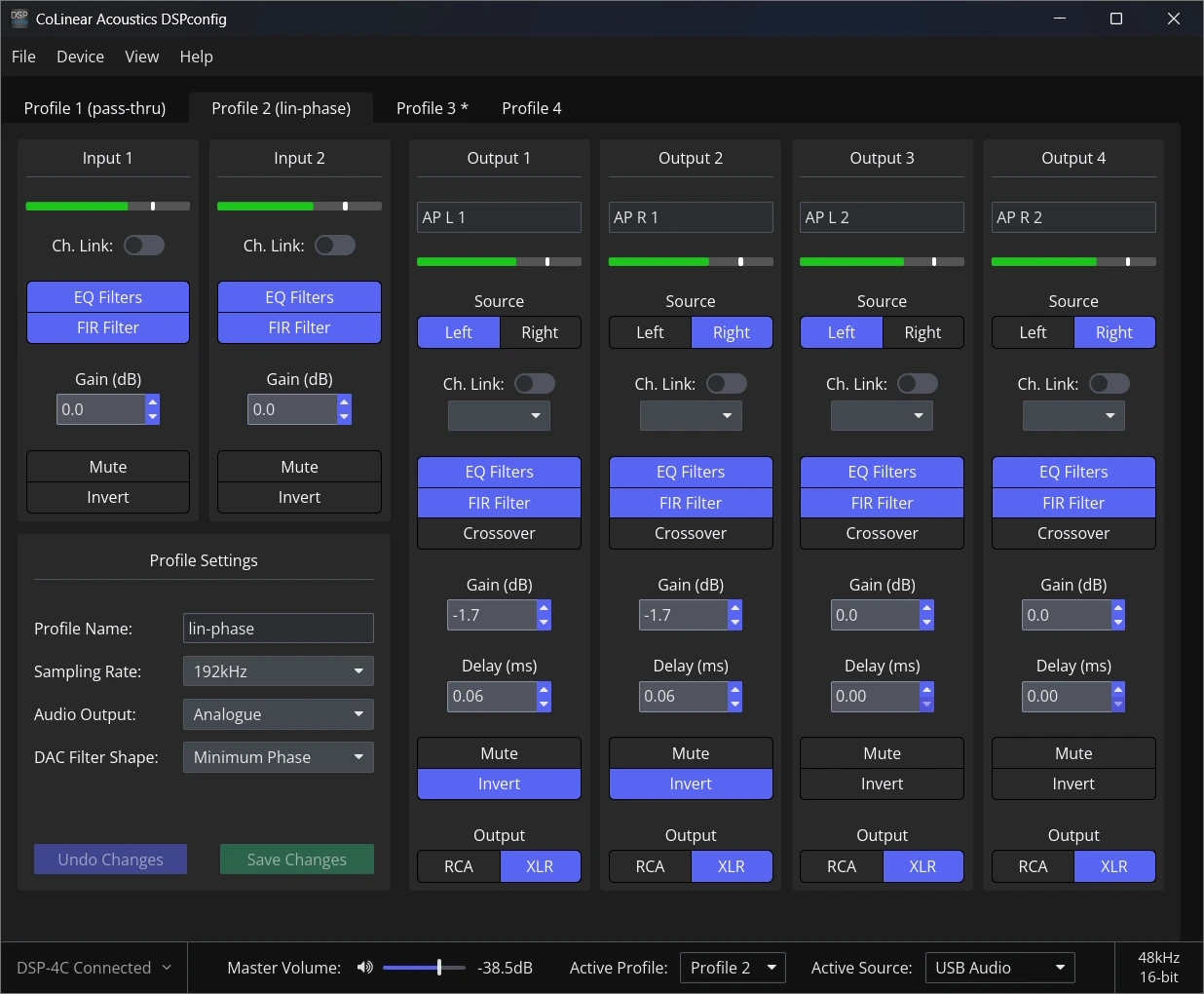Open Output 4 channel link dropdown
1204x994 pixels.
[1073, 415]
